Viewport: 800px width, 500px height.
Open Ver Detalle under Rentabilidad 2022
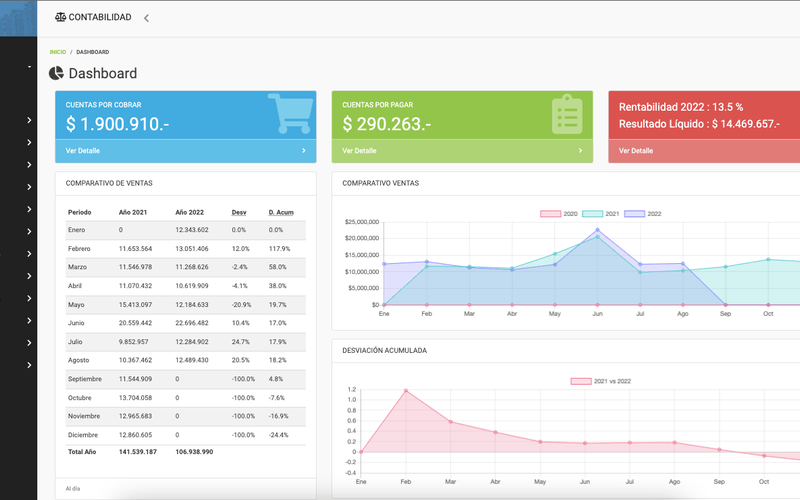(x=636, y=151)
